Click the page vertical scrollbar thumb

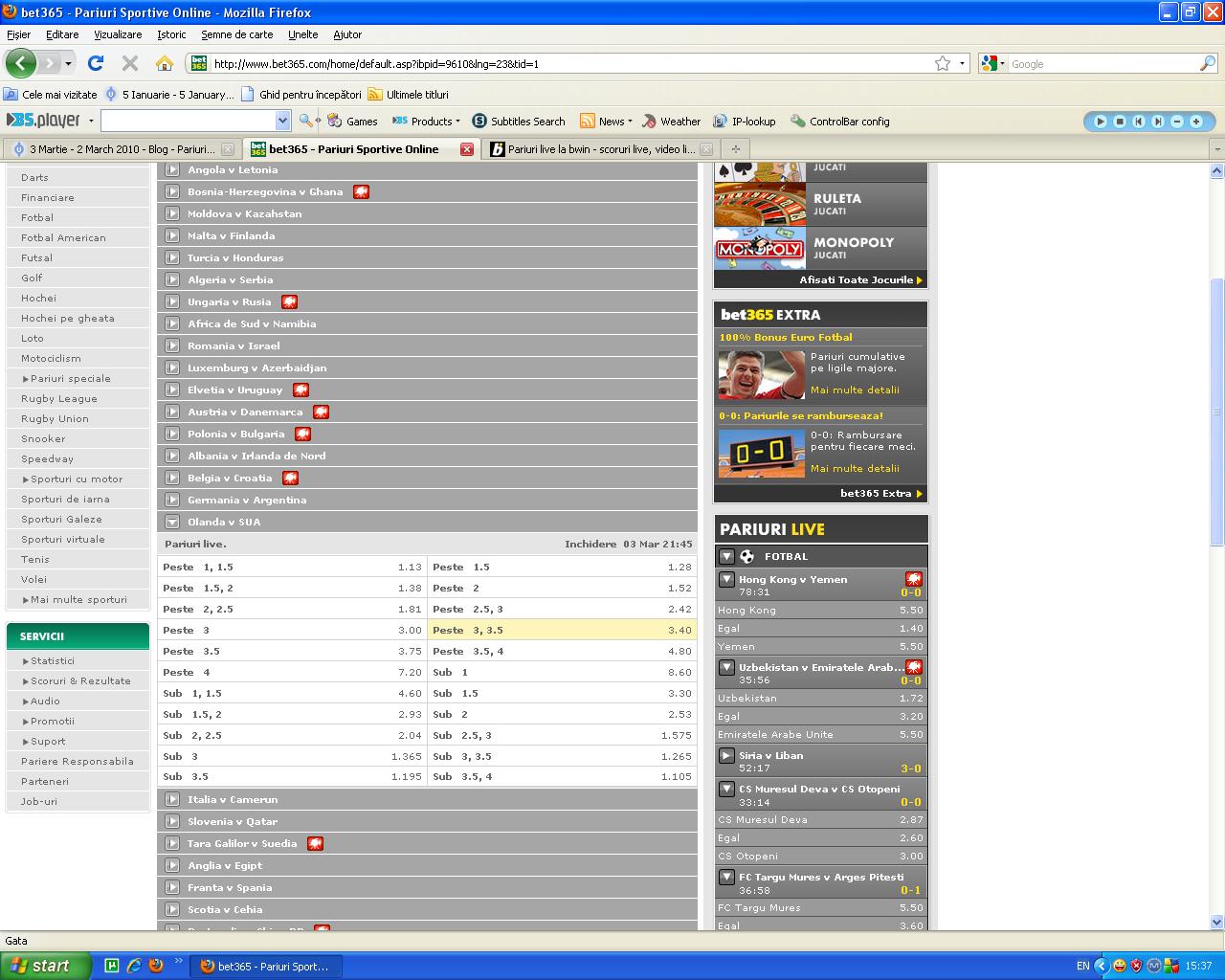(x=1217, y=412)
